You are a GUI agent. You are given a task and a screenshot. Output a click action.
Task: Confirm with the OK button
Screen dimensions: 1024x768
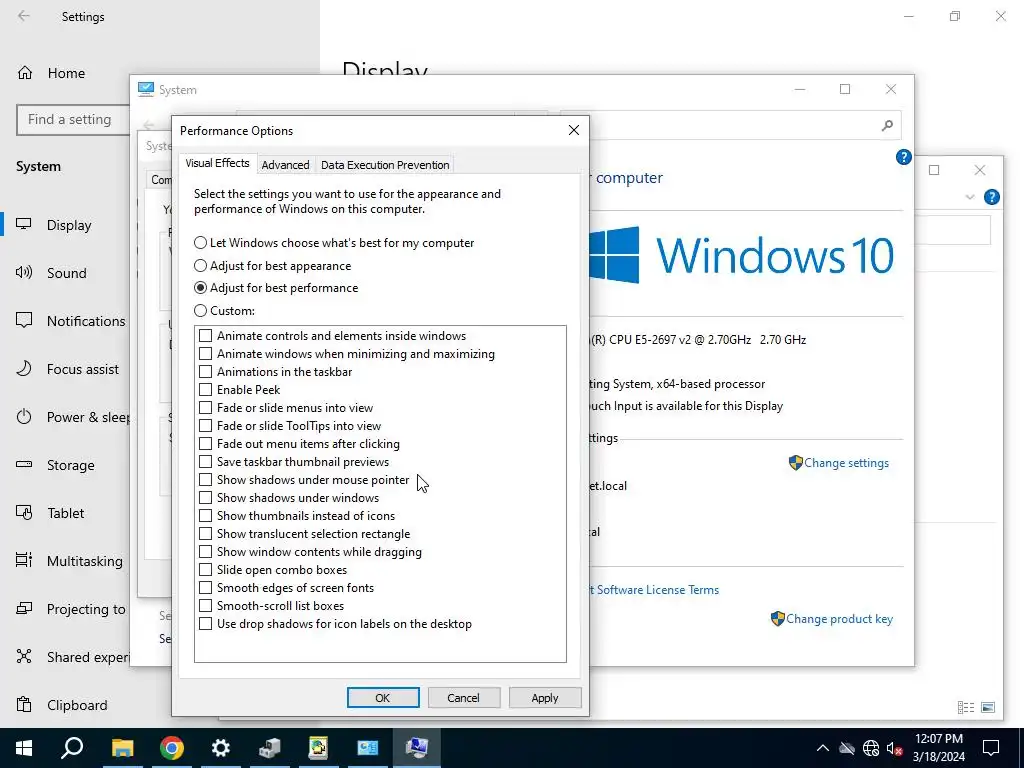coord(383,697)
